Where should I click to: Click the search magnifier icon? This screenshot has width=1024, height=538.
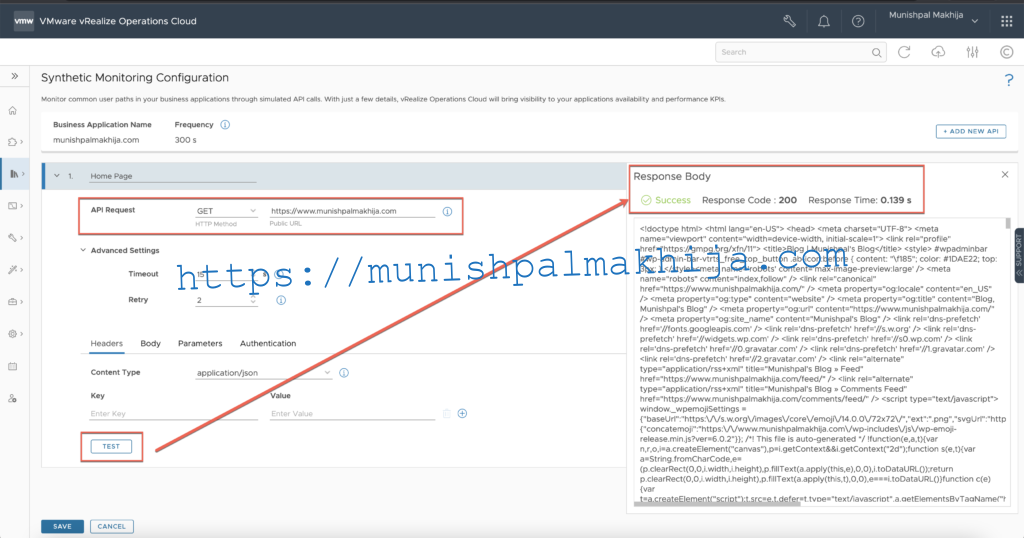pos(876,53)
